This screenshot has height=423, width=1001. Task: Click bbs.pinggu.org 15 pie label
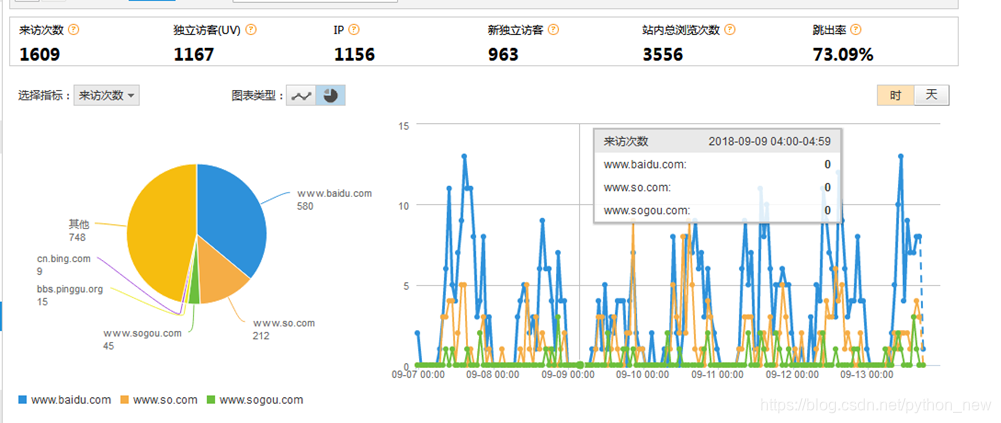tap(69, 295)
